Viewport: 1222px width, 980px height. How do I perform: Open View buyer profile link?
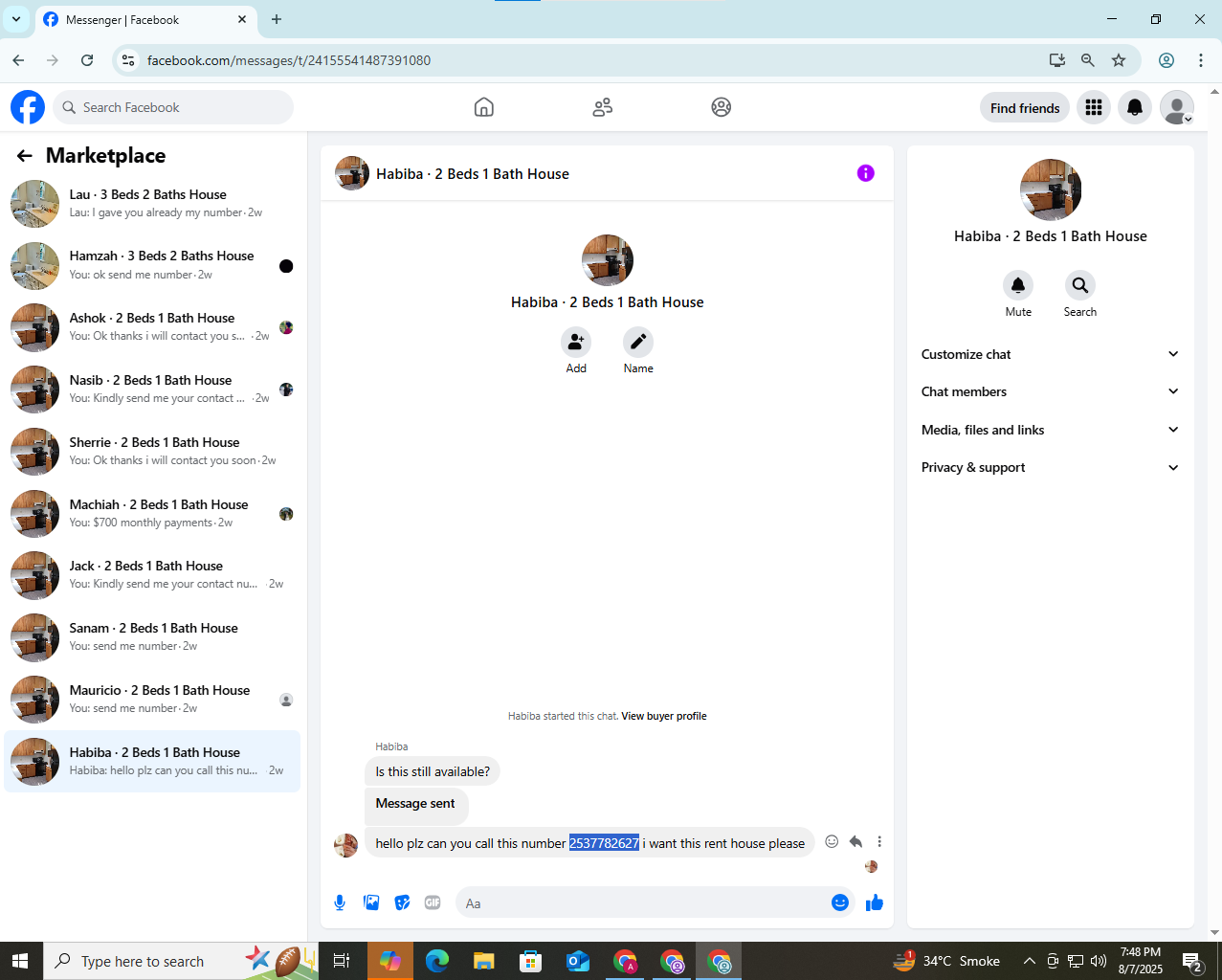pos(664,716)
